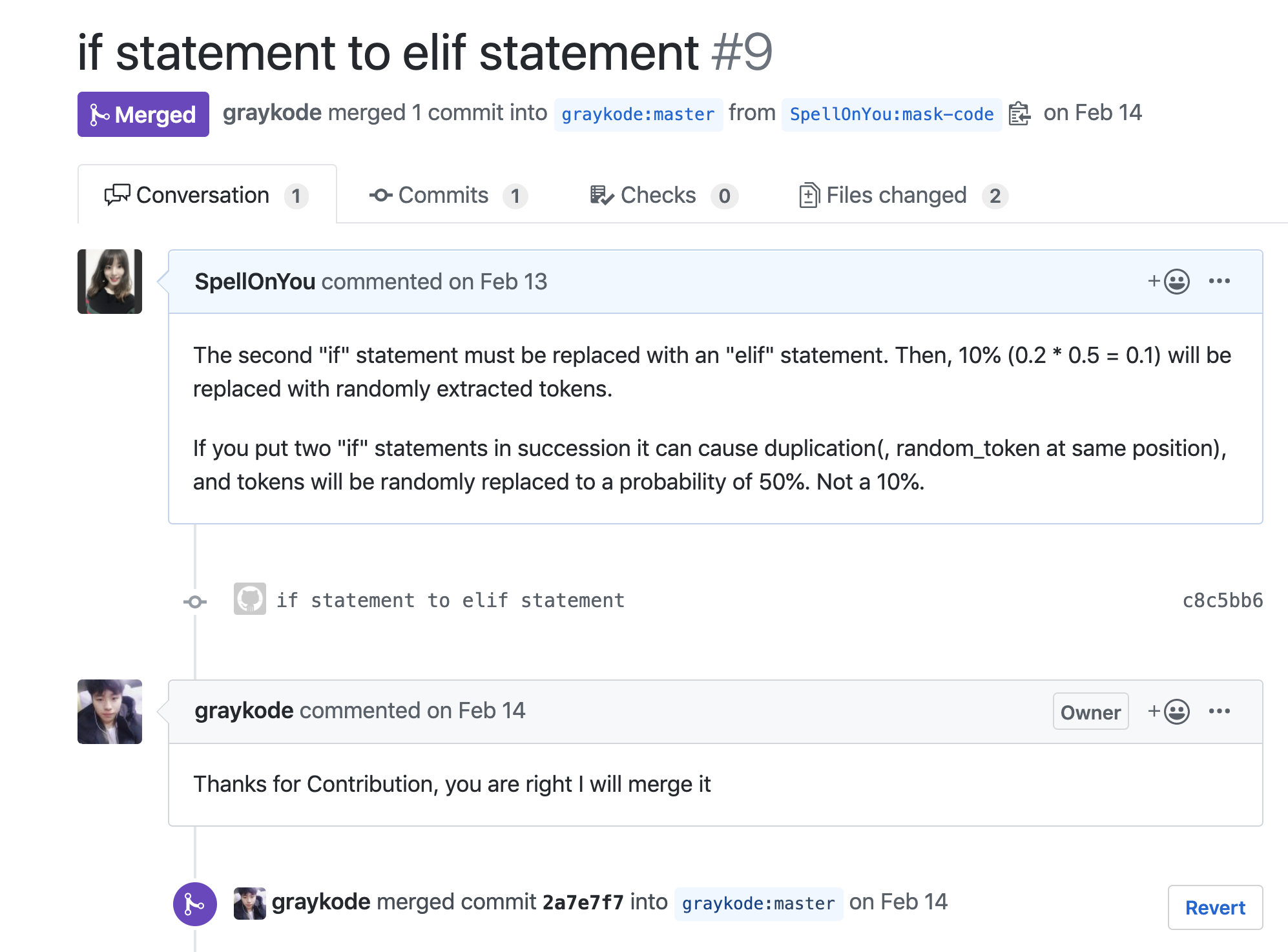
Task: Copy the SpellOnYou:mask-code branch name icon
Action: tap(1019, 114)
